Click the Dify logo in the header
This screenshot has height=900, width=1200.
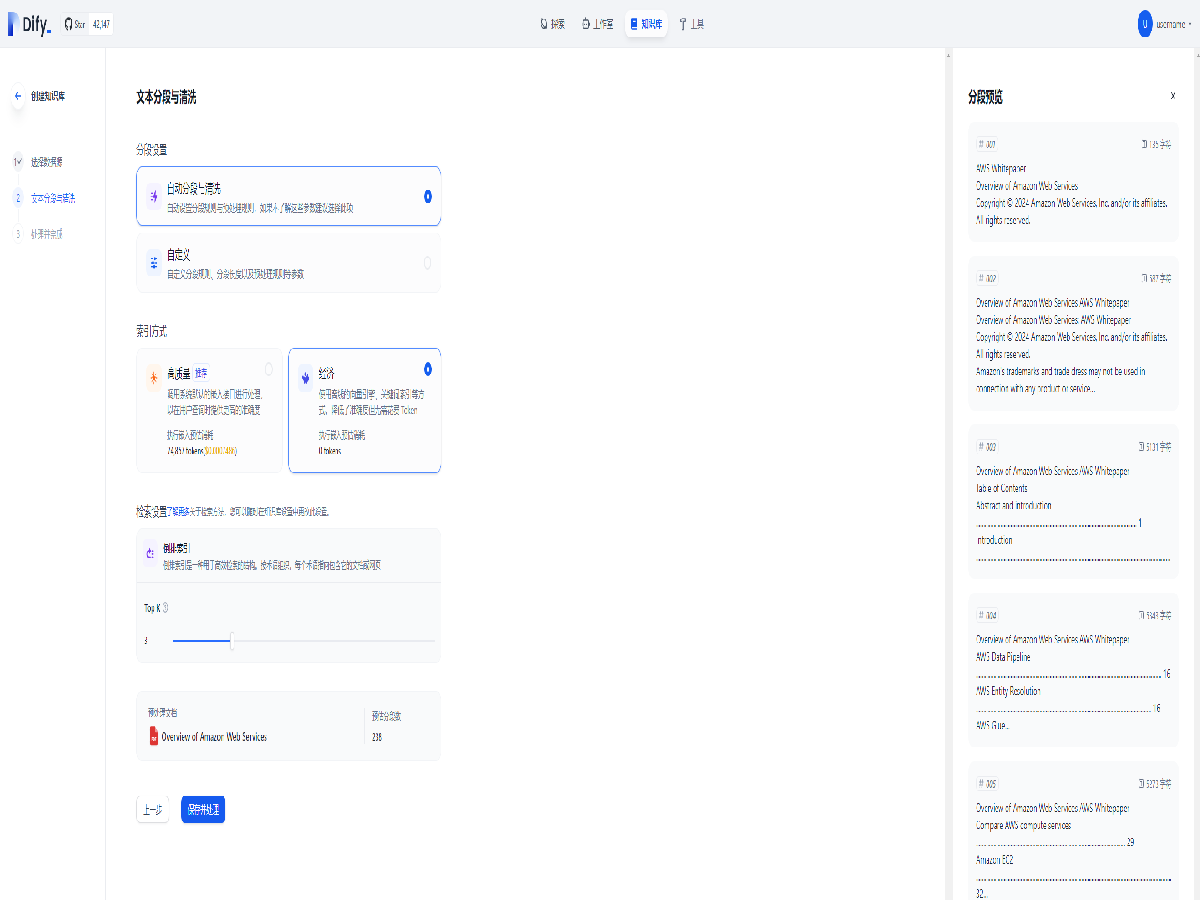[30, 24]
